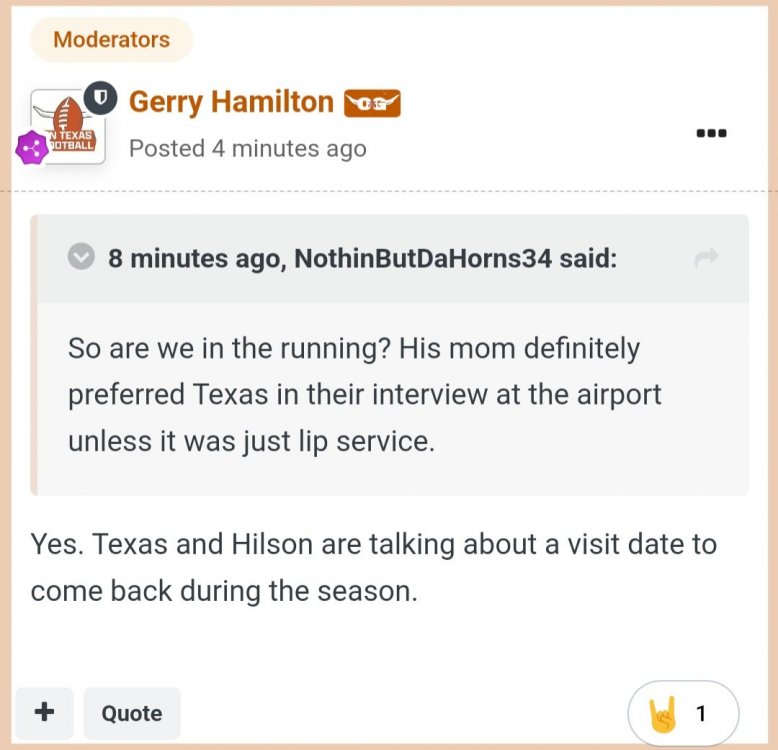The image size is (778, 750).
Task: Jump to original post via quote arrow
Action: click(x=706, y=258)
